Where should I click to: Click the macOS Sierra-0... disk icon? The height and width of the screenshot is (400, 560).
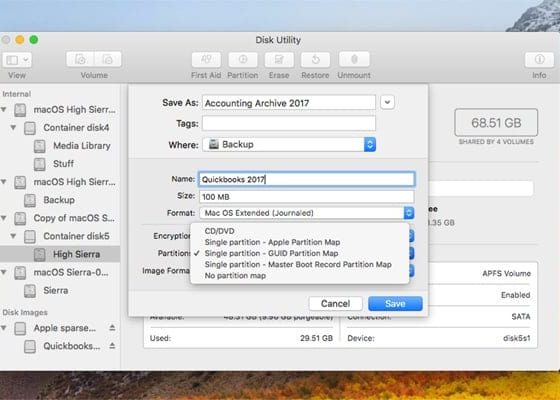pos(20,273)
